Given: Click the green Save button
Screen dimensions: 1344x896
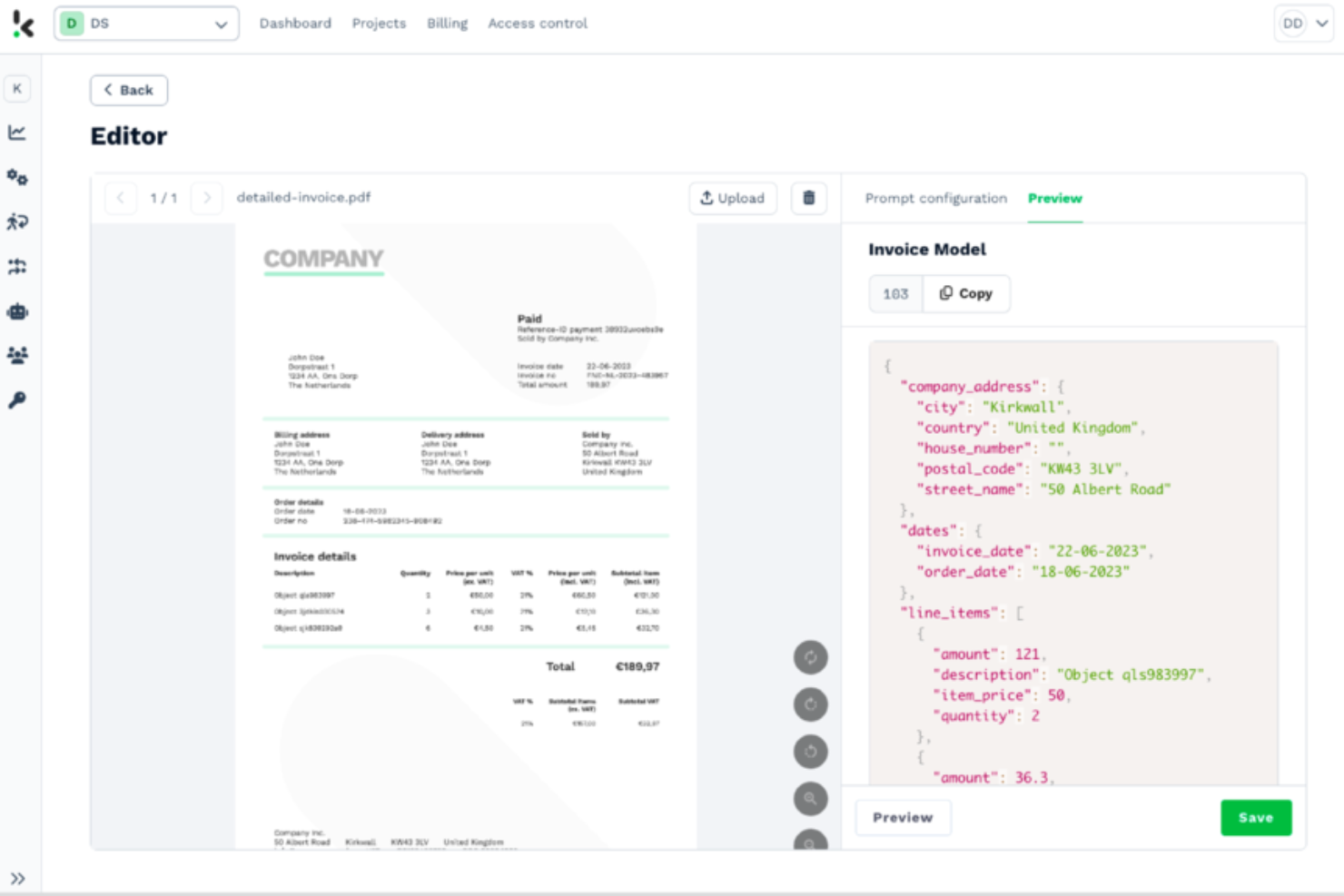Looking at the screenshot, I should (x=1256, y=818).
